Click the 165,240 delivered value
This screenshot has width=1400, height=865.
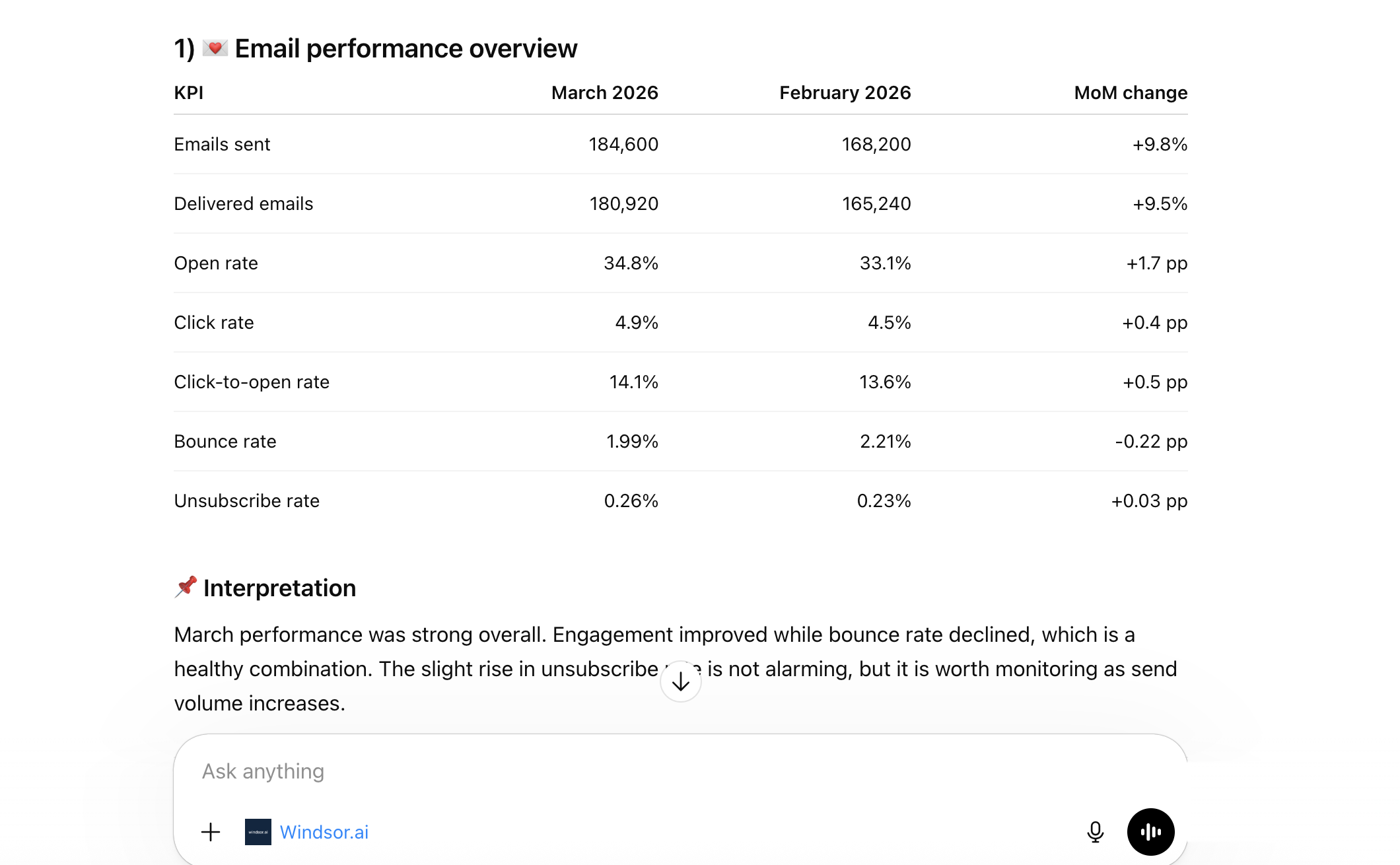point(876,203)
